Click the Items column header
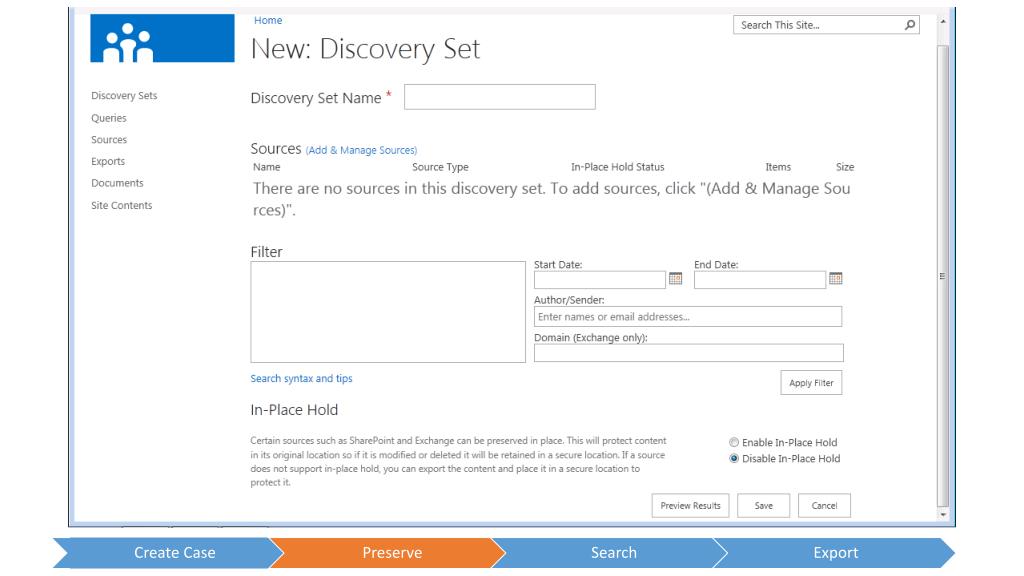 pos(778,167)
